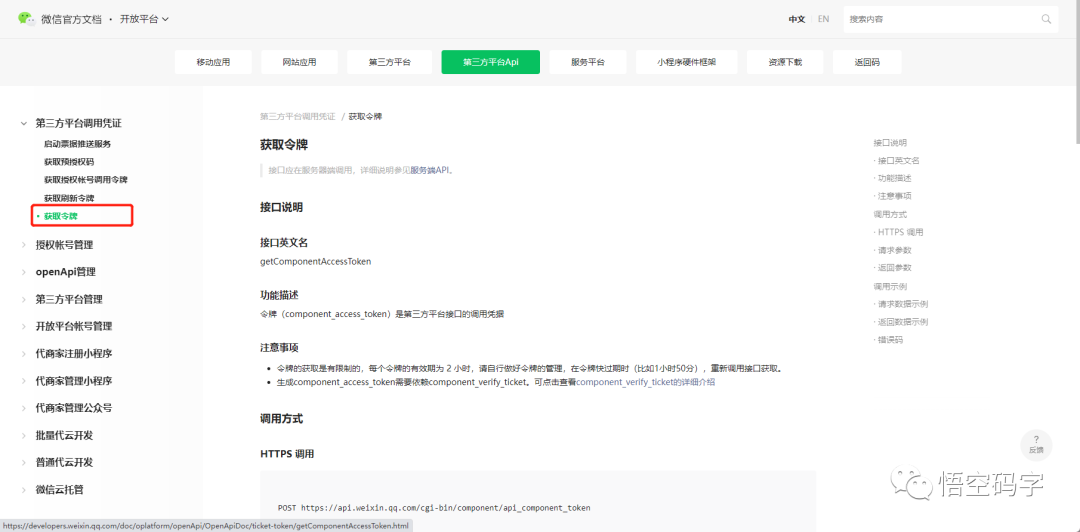Open 获取预授权码 in sidebar
This screenshot has width=1080, height=532.
pos(69,162)
